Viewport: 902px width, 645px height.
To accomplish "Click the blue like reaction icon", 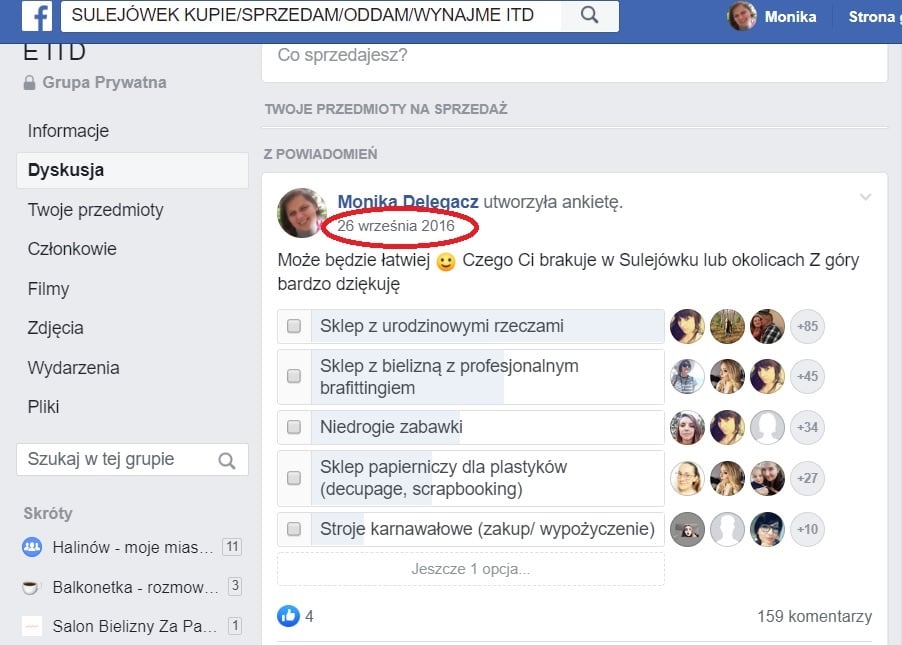I will (289, 616).
